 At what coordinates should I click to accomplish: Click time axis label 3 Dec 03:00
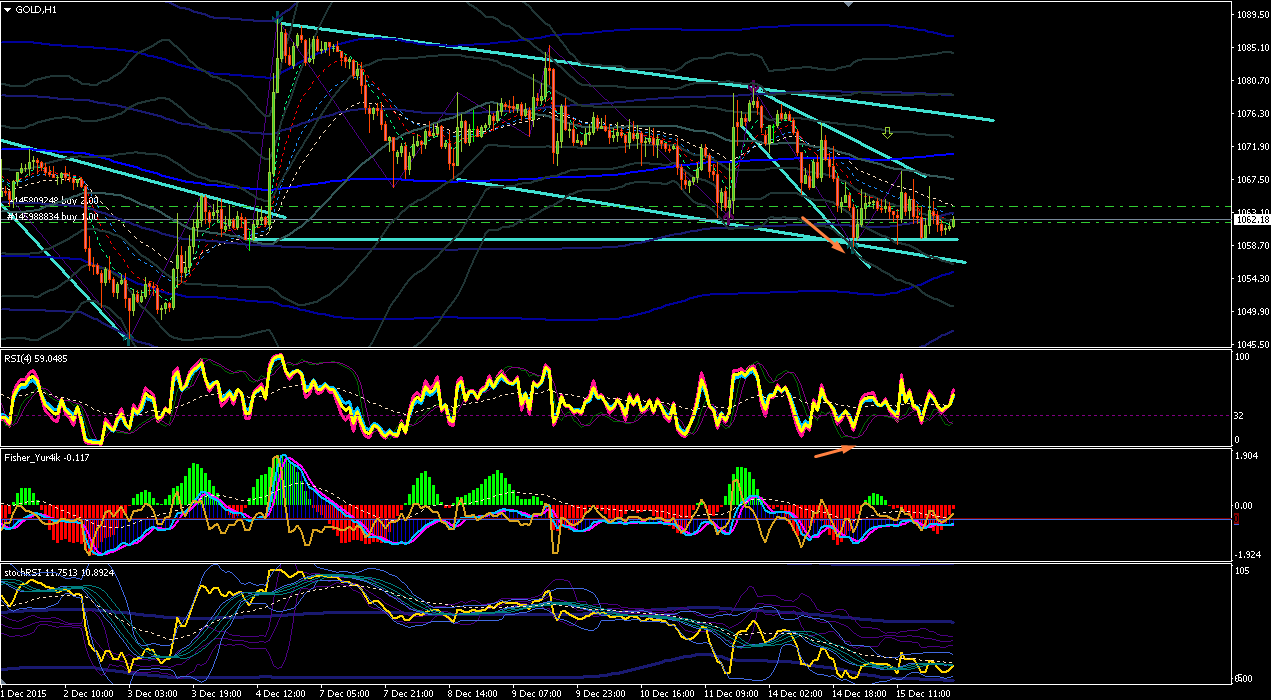click(x=155, y=692)
